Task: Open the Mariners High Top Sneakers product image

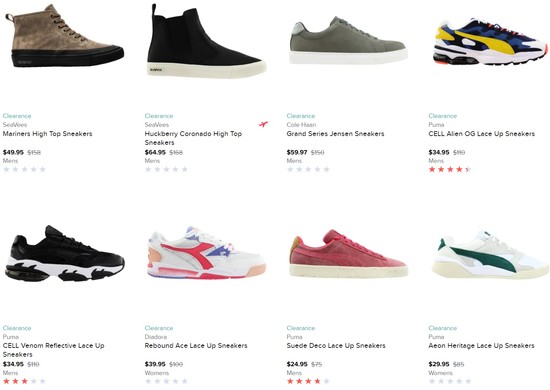Action: pos(65,36)
